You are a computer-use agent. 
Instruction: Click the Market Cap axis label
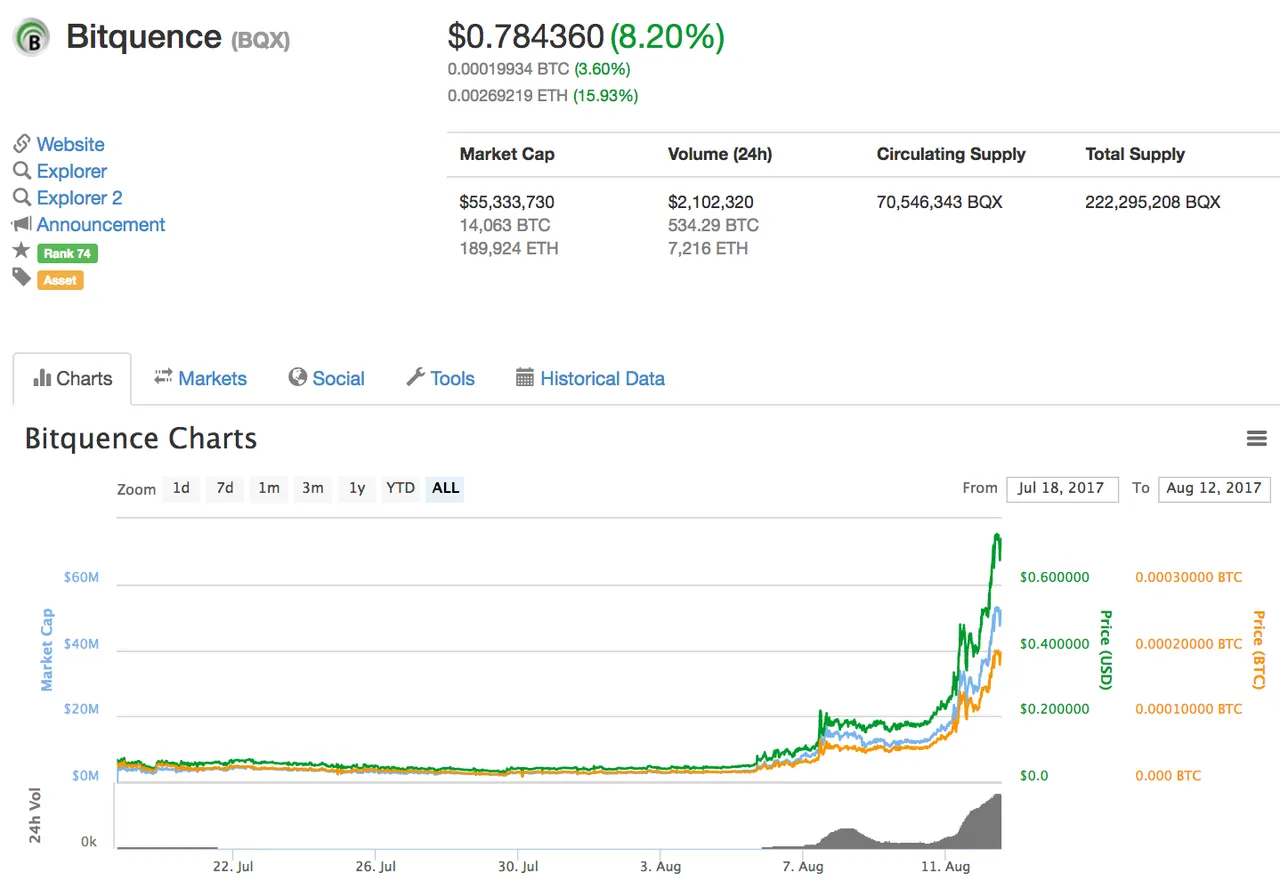coord(47,650)
